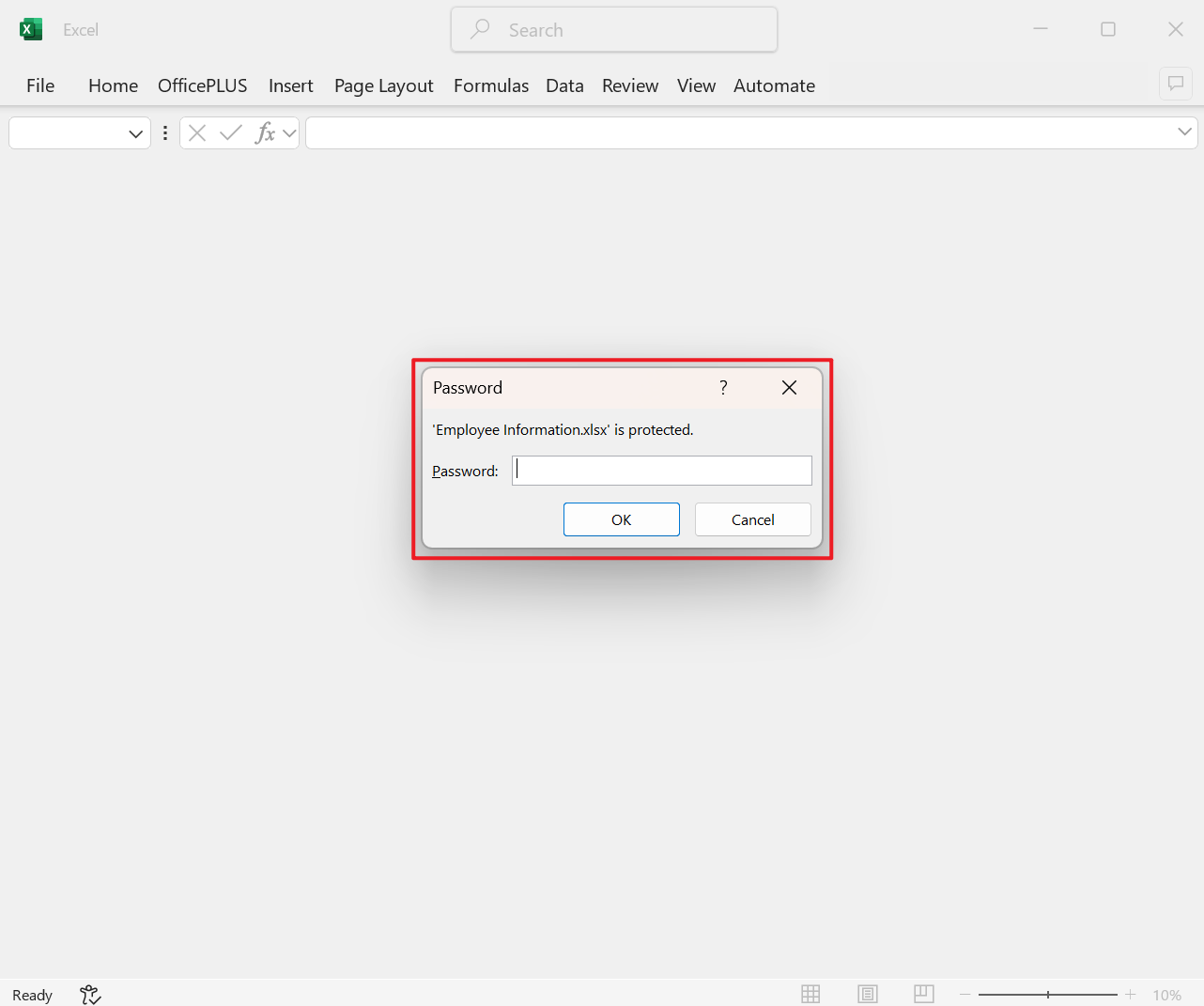This screenshot has height=1006, width=1204.
Task: Open the Name Box dropdown
Action: (134, 132)
